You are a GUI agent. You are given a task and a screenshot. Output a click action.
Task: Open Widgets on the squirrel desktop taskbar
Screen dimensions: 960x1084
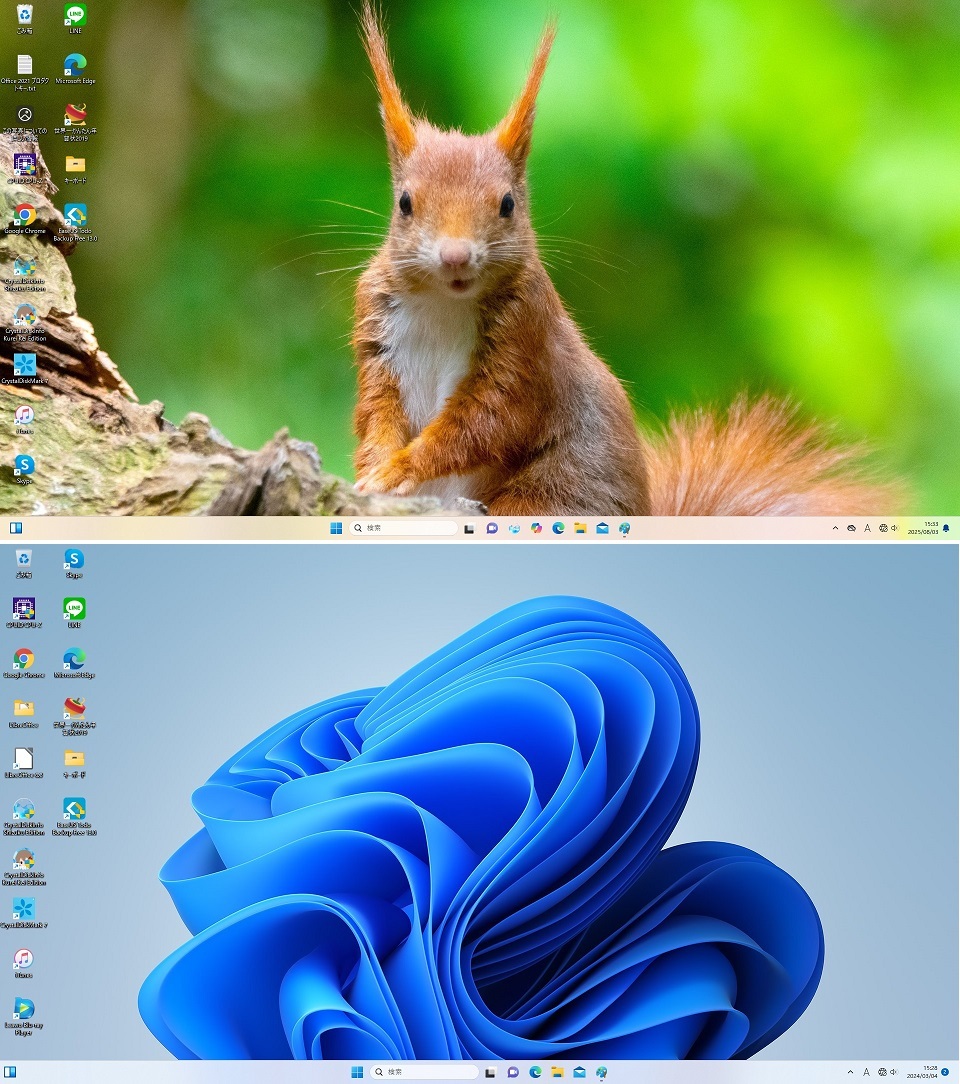point(16,528)
